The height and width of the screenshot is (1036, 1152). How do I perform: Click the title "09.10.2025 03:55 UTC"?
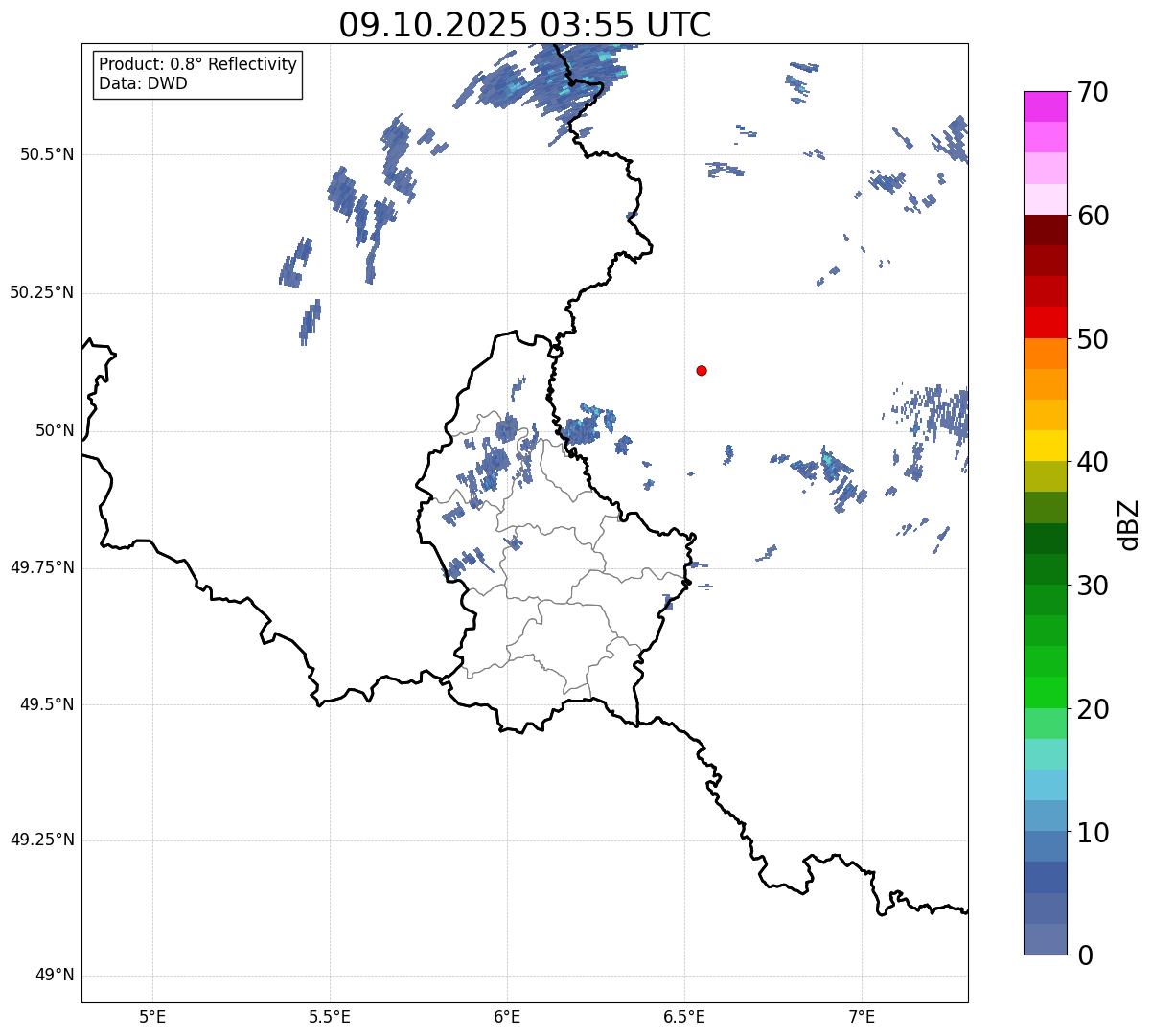[525, 24]
